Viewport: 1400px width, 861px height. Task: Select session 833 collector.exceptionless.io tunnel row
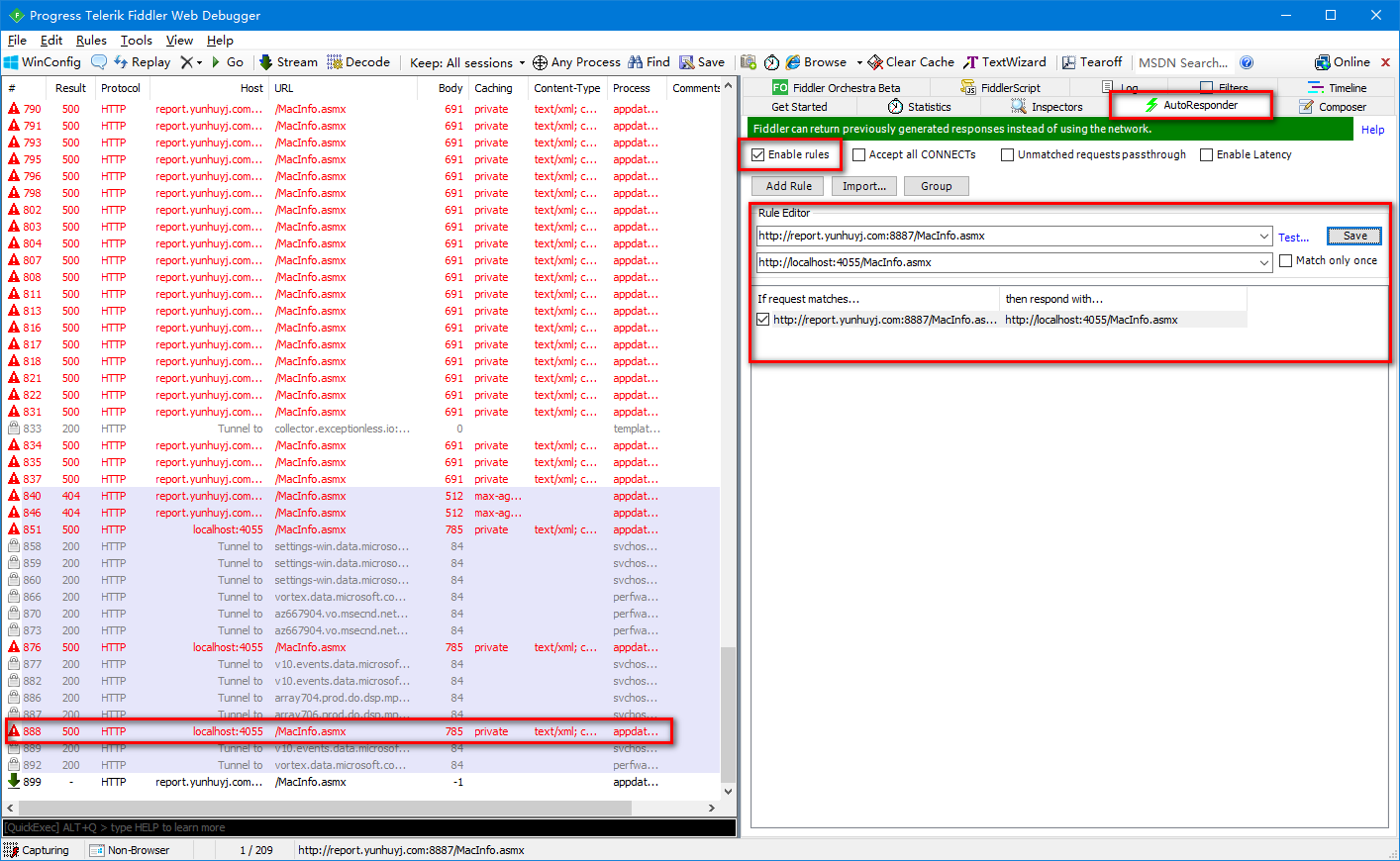(362, 429)
